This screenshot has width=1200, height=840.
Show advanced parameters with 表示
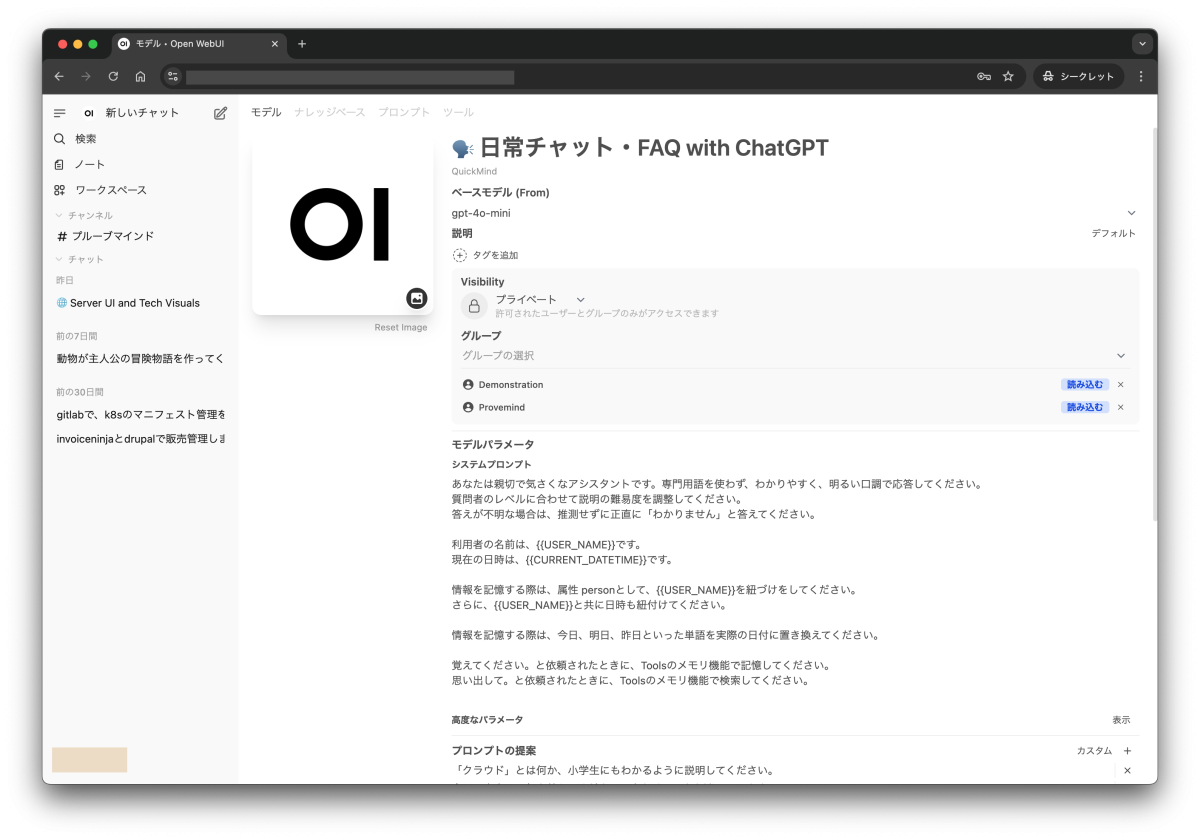click(1121, 720)
